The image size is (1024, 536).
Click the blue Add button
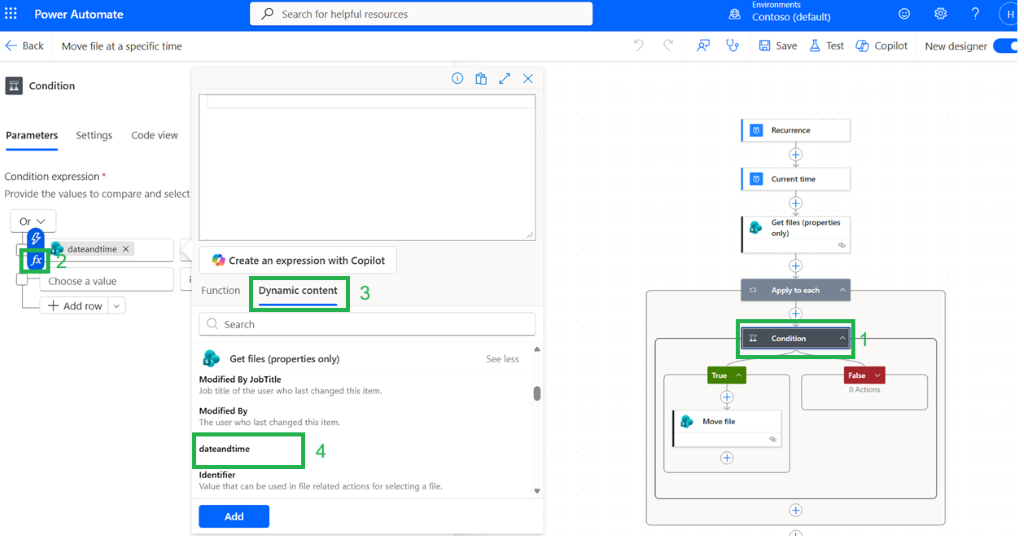tap(234, 516)
